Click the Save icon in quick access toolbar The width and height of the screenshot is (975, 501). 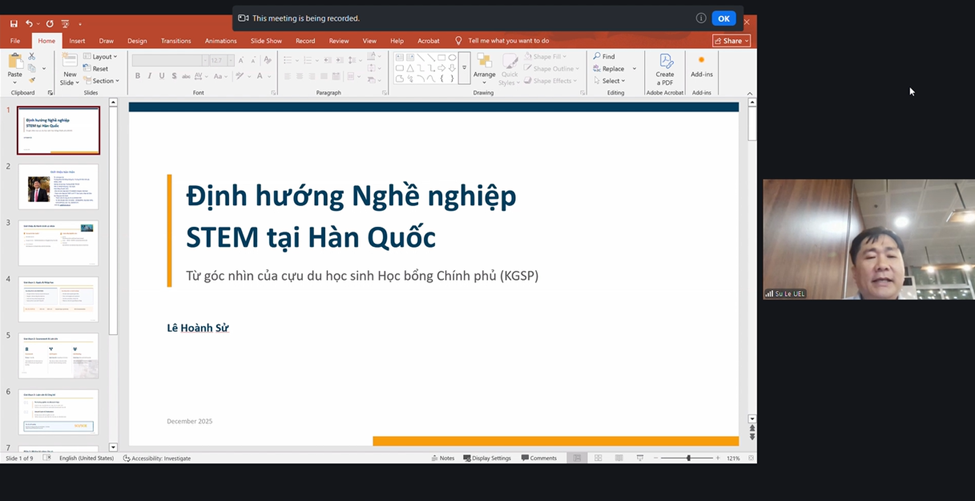point(13,23)
